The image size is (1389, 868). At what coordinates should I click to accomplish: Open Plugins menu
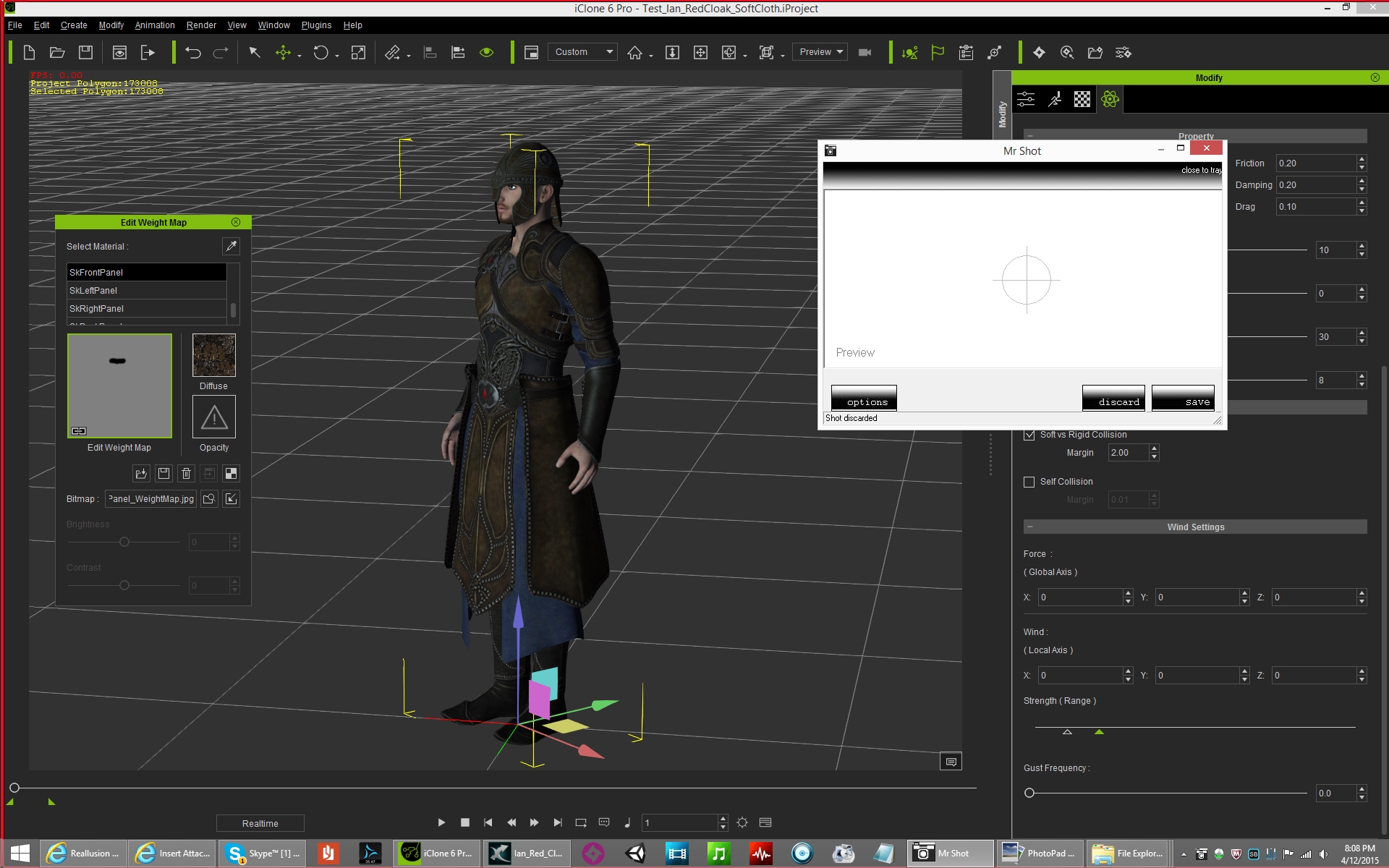(316, 25)
